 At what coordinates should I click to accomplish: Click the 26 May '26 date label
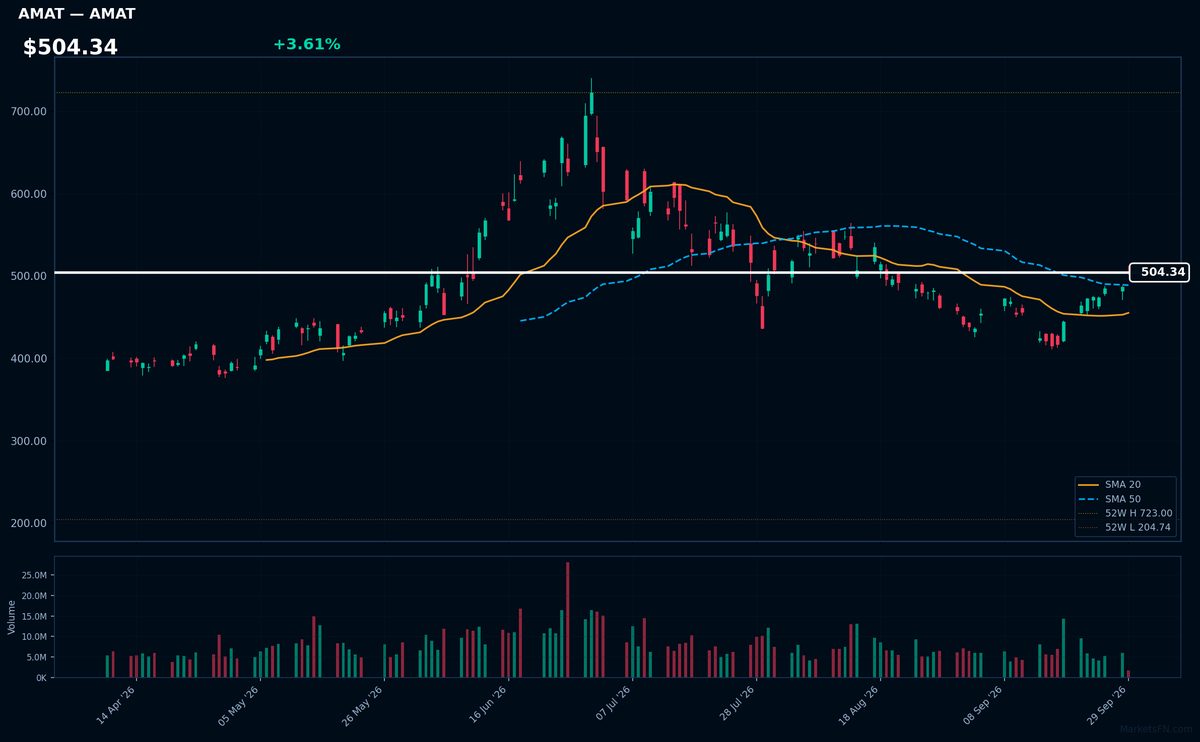364,706
